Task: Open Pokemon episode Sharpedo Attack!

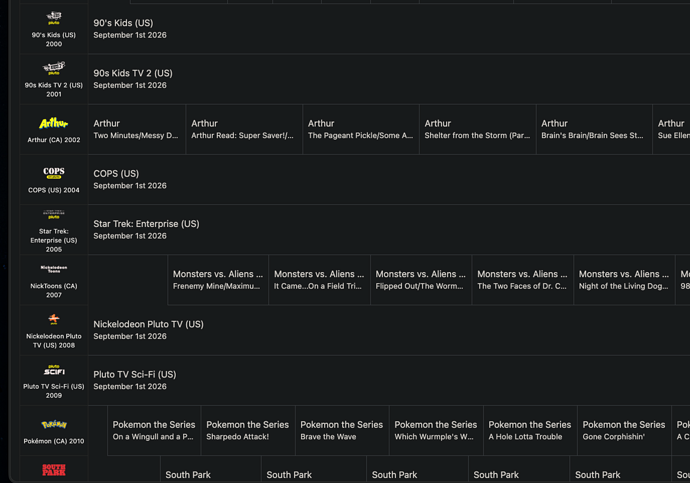Action: [x=248, y=431]
